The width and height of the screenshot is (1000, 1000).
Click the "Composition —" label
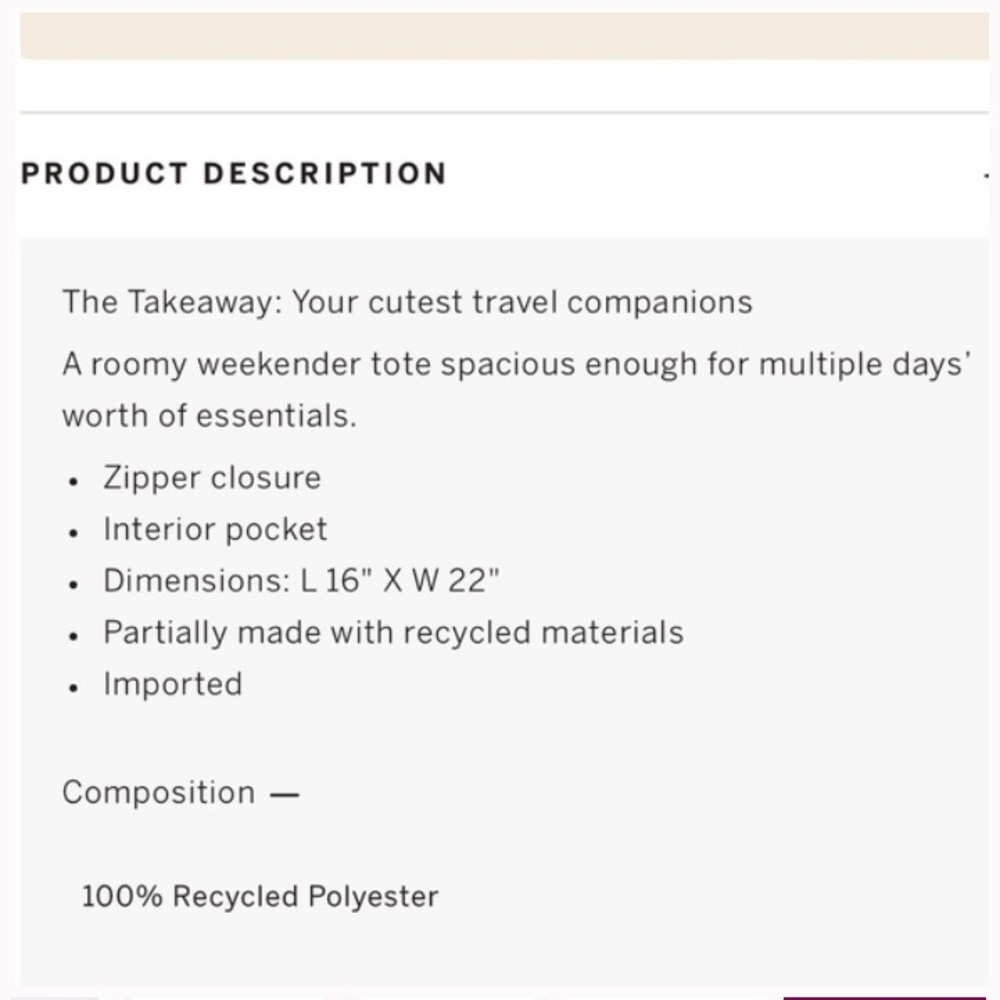[x=181, y=792]
